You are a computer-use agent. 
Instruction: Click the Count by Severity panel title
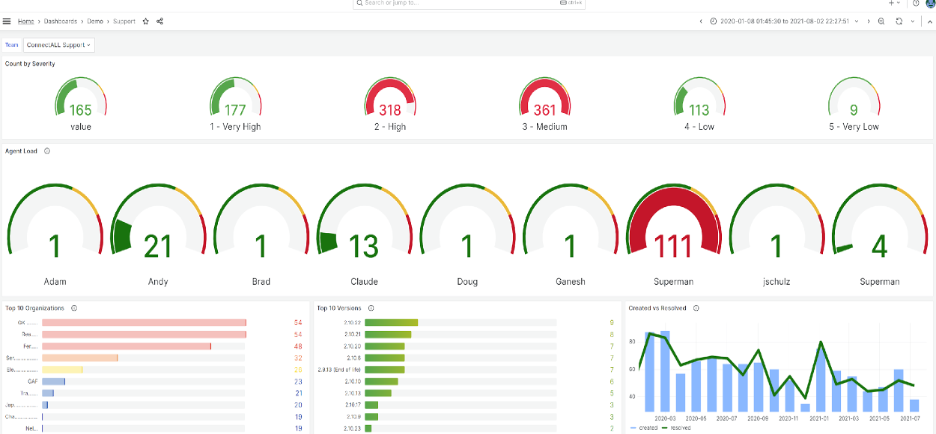click(30, 64)
